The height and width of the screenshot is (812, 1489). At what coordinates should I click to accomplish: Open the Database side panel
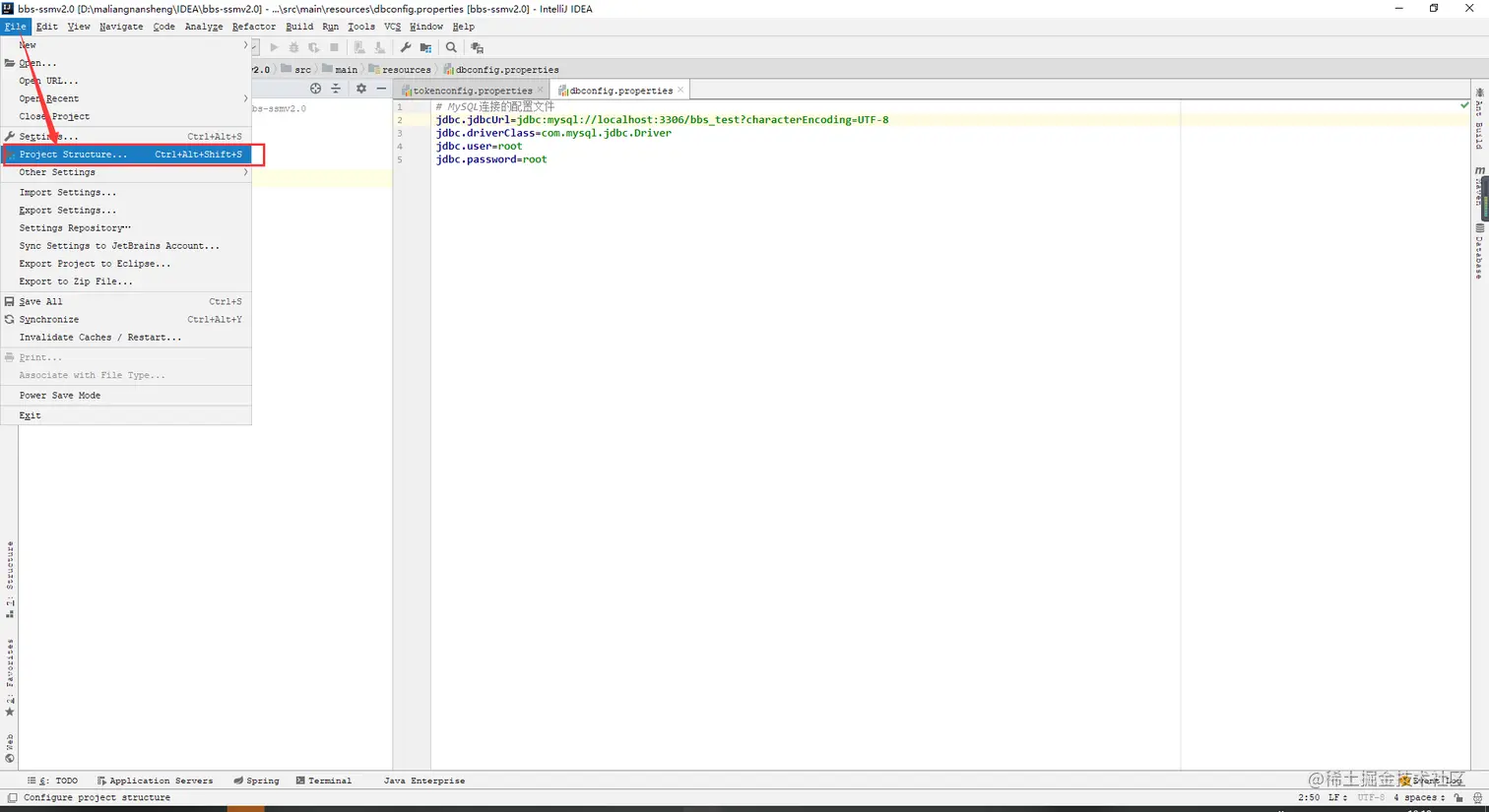pos(1479,252)
